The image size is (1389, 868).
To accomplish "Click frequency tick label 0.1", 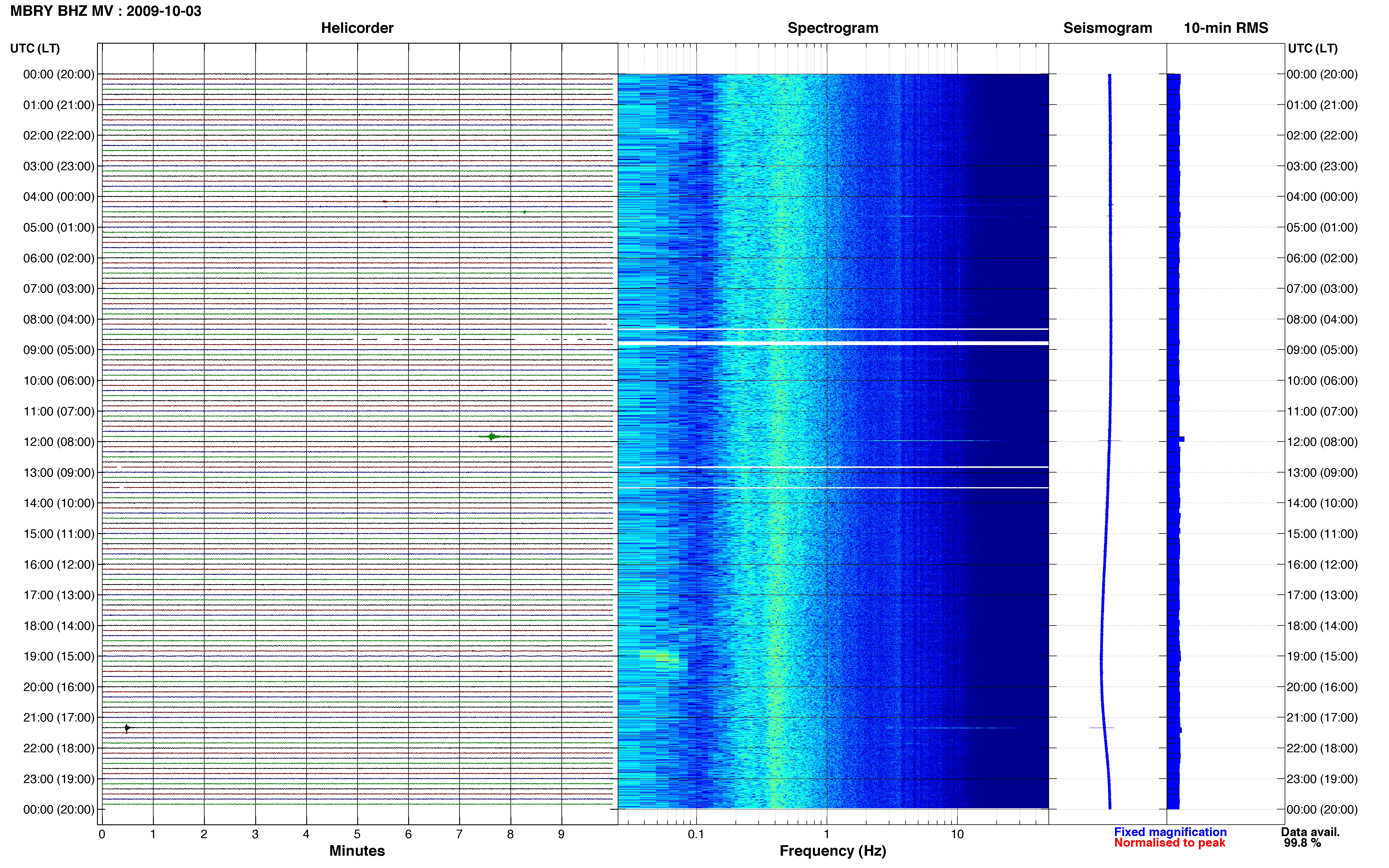I will (x=696, y=834).
